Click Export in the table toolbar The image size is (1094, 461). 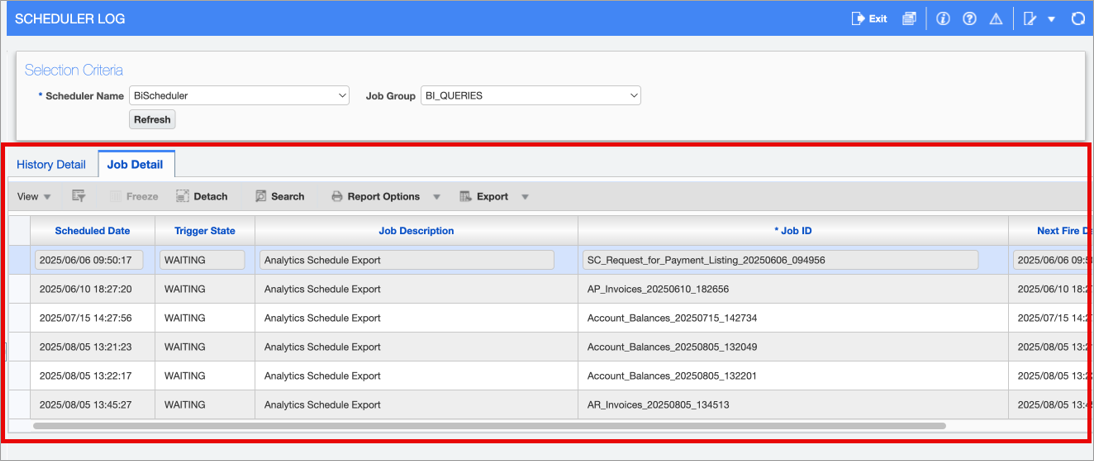[484, 197]
